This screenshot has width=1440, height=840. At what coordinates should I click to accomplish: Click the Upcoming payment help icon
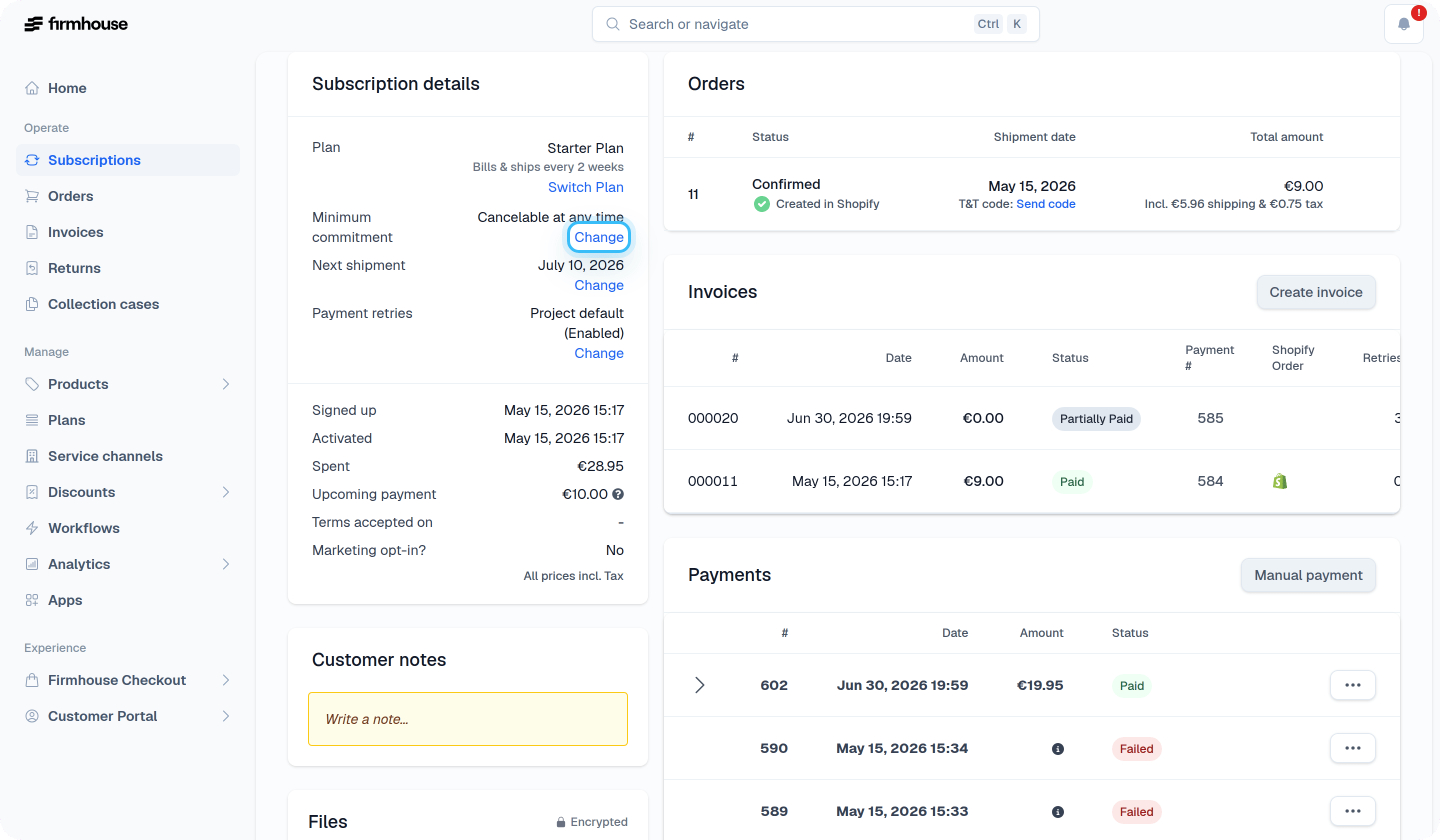tap(617, 494)
